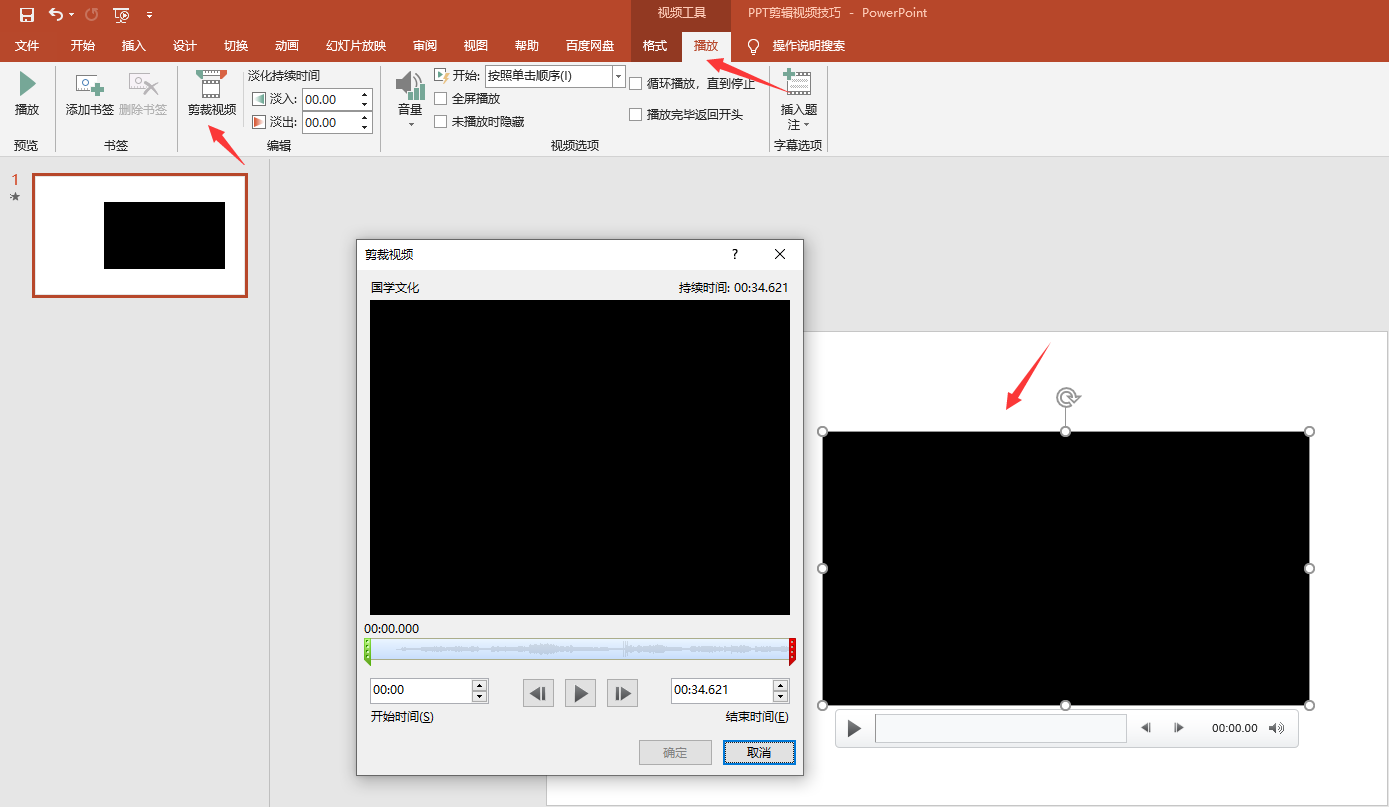Select the 播放 video tools tab
Viewport: 1389px width, 807px height.
tap(706, 46)
